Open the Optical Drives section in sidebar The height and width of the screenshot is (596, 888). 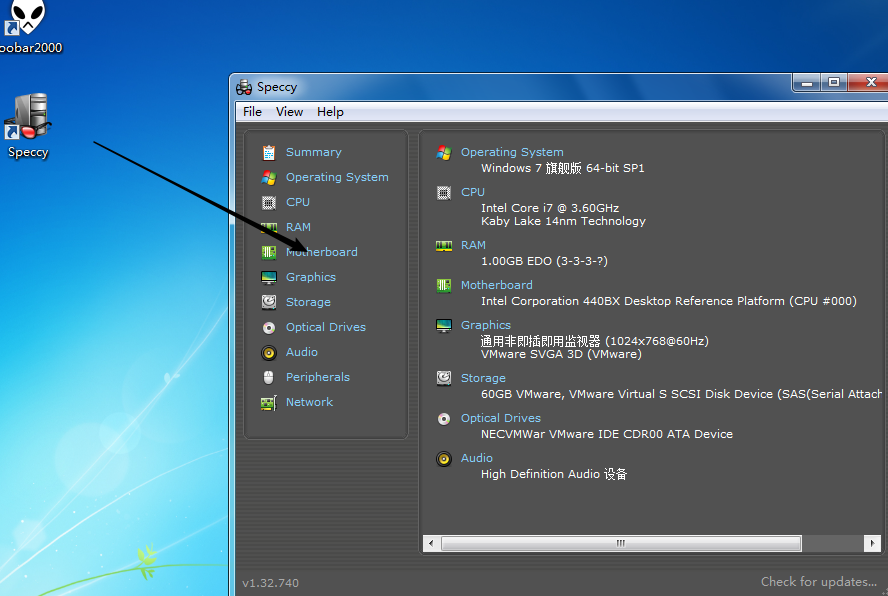click(326, 327)
